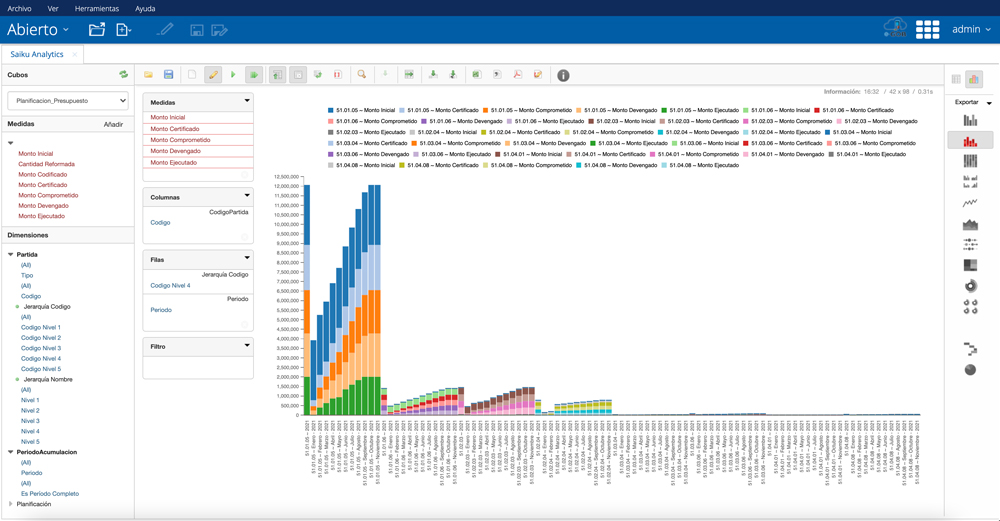Screen dimensions: 1000x521
Task: Select the heatmap chart type icon
Action: 969,265
